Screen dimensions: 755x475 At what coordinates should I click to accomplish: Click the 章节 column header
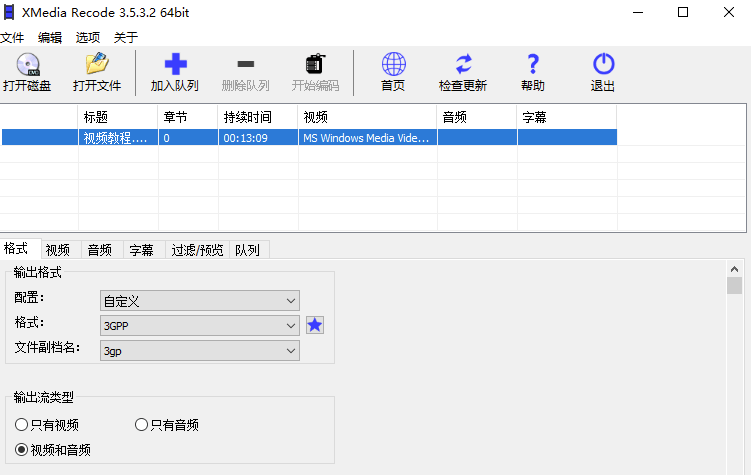pyautogui.click(x=188, y=117)
